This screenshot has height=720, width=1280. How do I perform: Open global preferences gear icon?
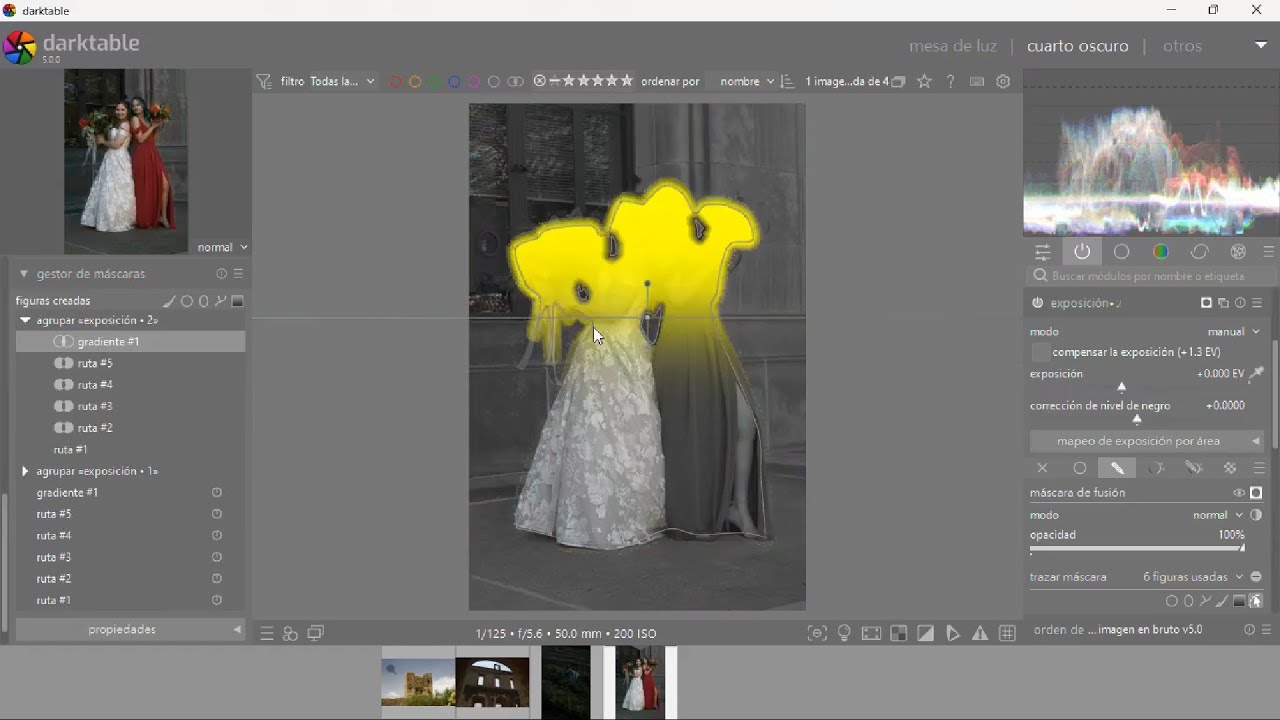pyautogui.click(x=1004, y=82)
